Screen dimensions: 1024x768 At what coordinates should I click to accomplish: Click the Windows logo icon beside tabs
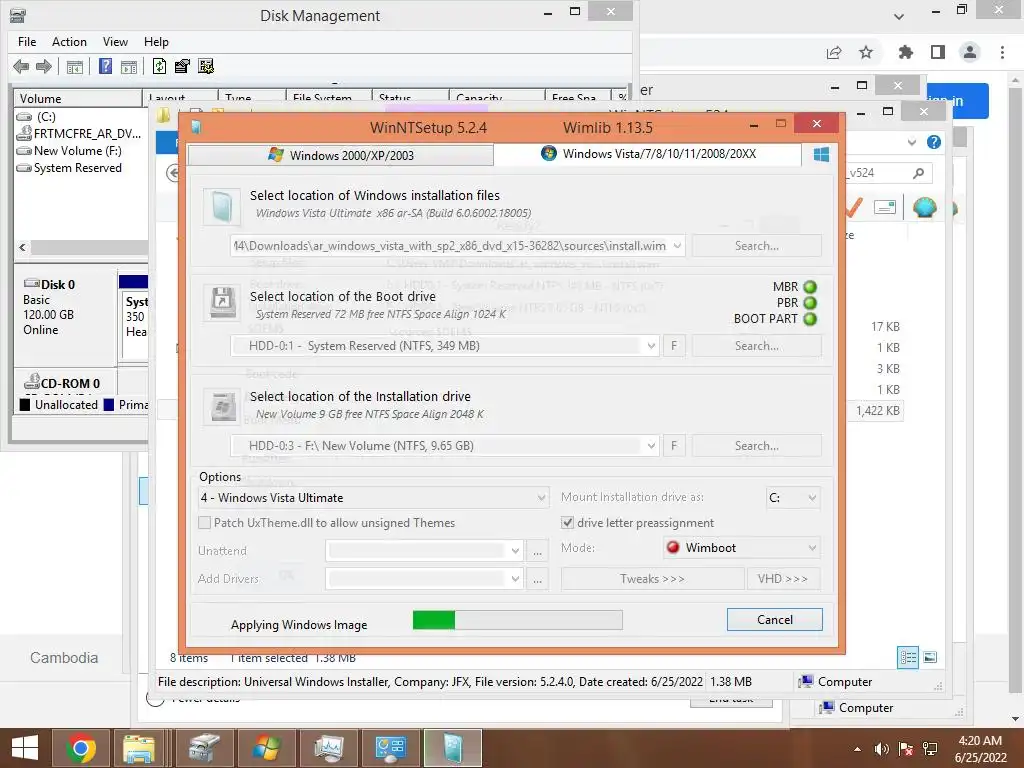coord(821,154)
